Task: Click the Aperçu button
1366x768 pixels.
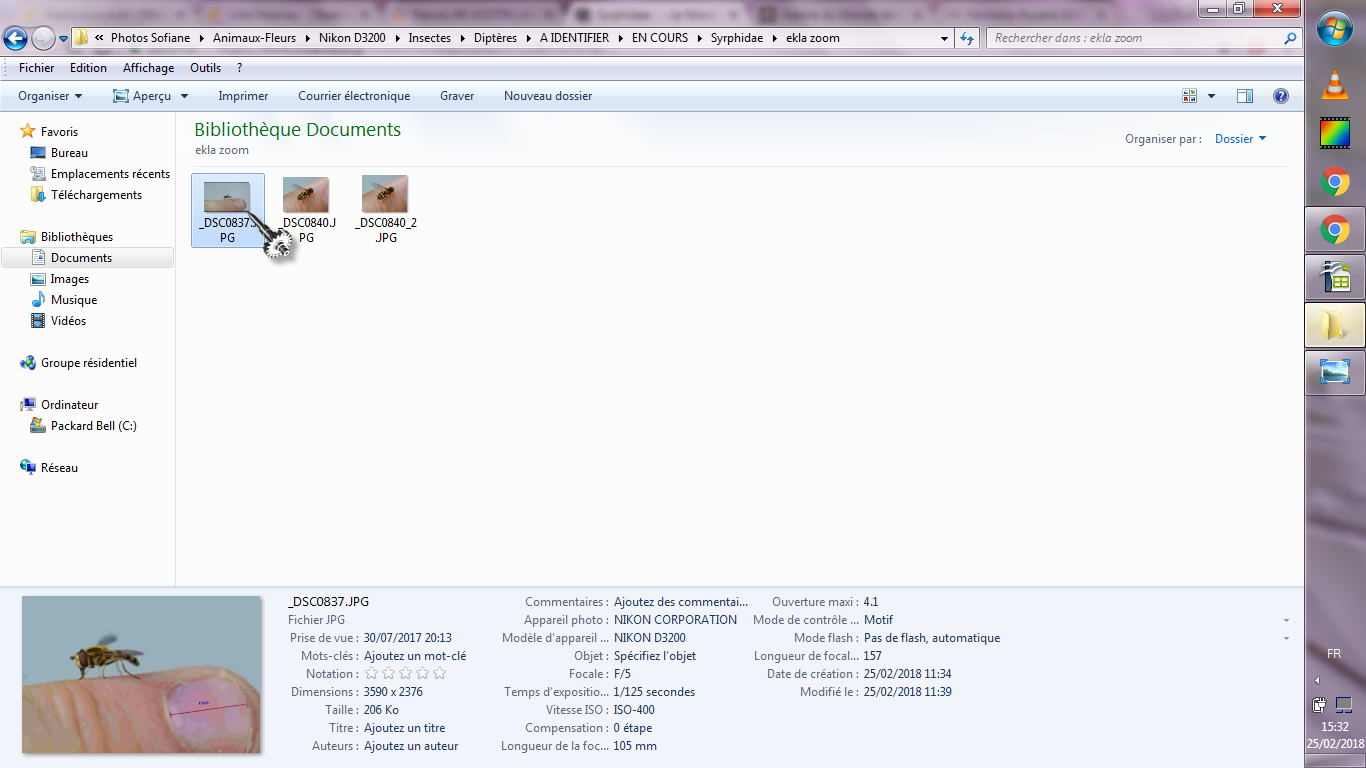Action: (x=142, y=96)
